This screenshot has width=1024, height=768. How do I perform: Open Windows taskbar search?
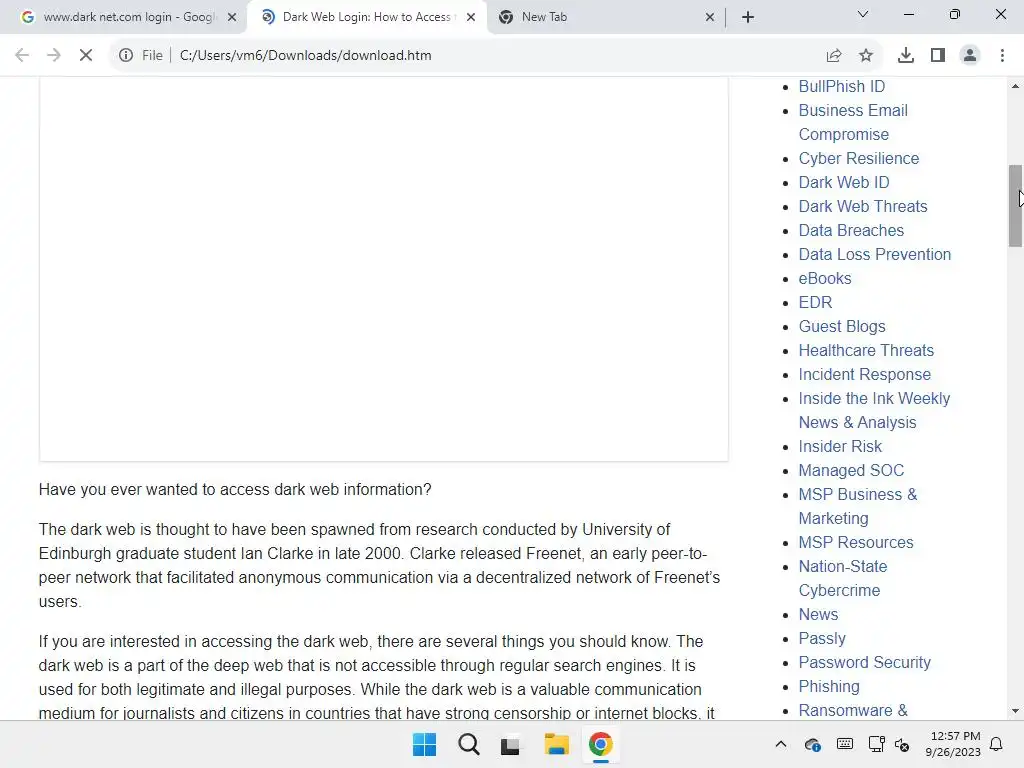pyautogui.click(x=469, y=744)
